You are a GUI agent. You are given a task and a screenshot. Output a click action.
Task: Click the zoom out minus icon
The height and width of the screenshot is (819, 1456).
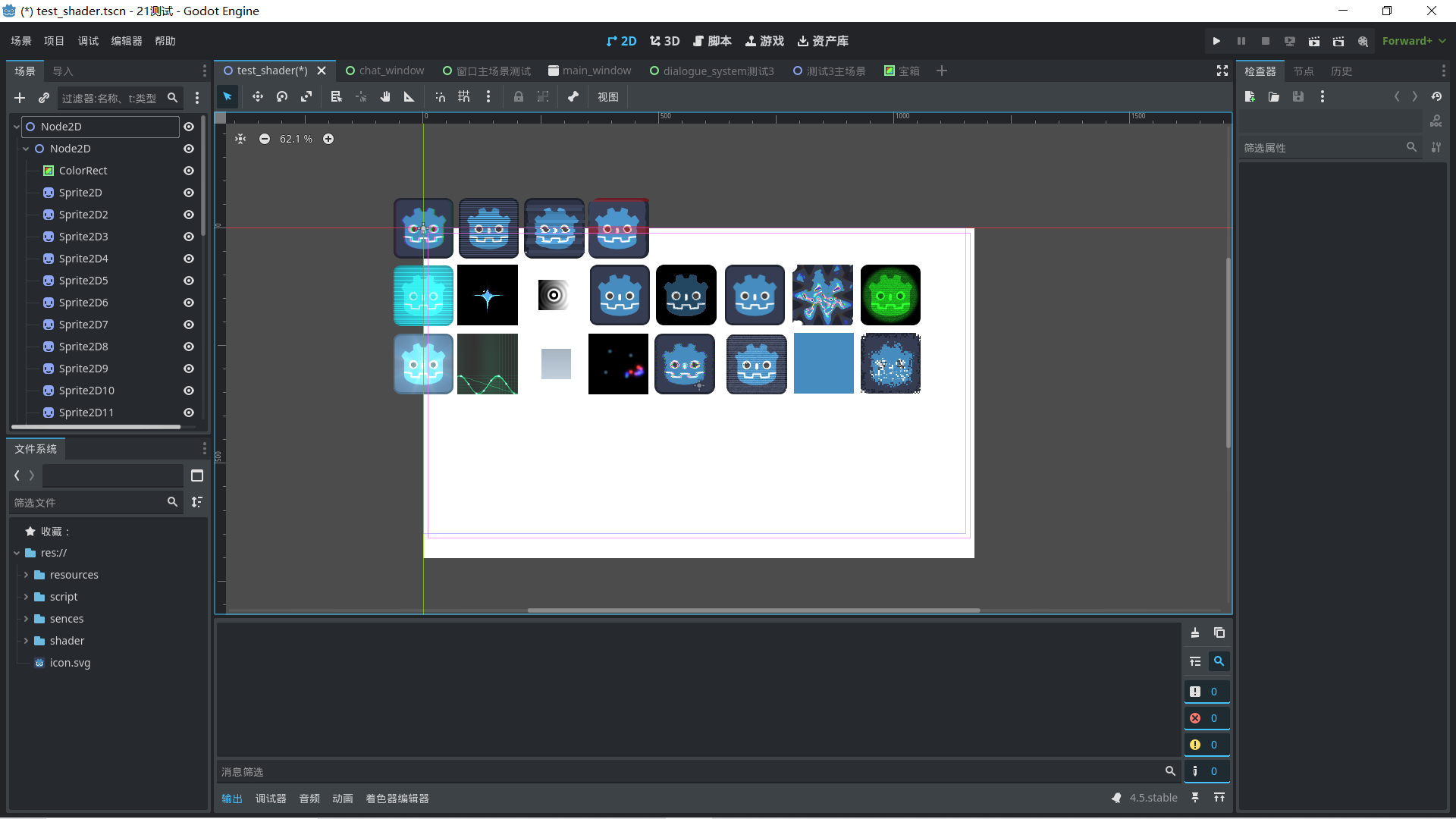pyautogui.click(x=265, y=139)
